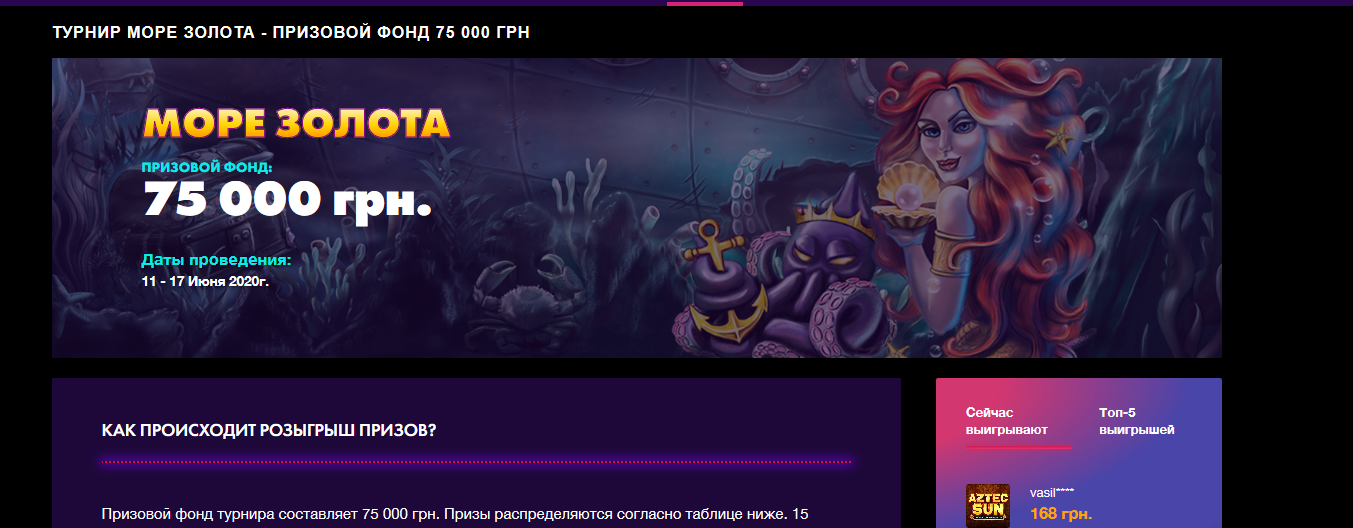Click the МОРЕ ЗОЛОТА banner title

[x=296, y=123]
